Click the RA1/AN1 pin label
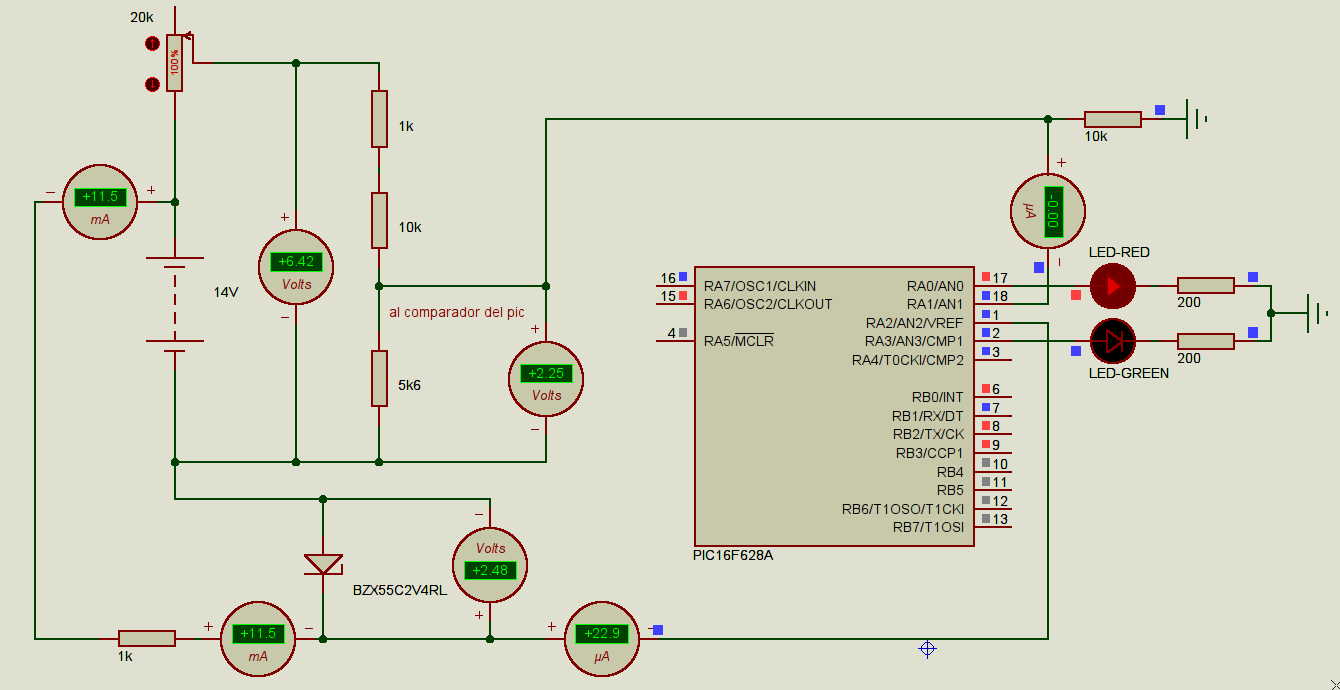This screenshot has width=1340, height=690. tap(935, 304)
